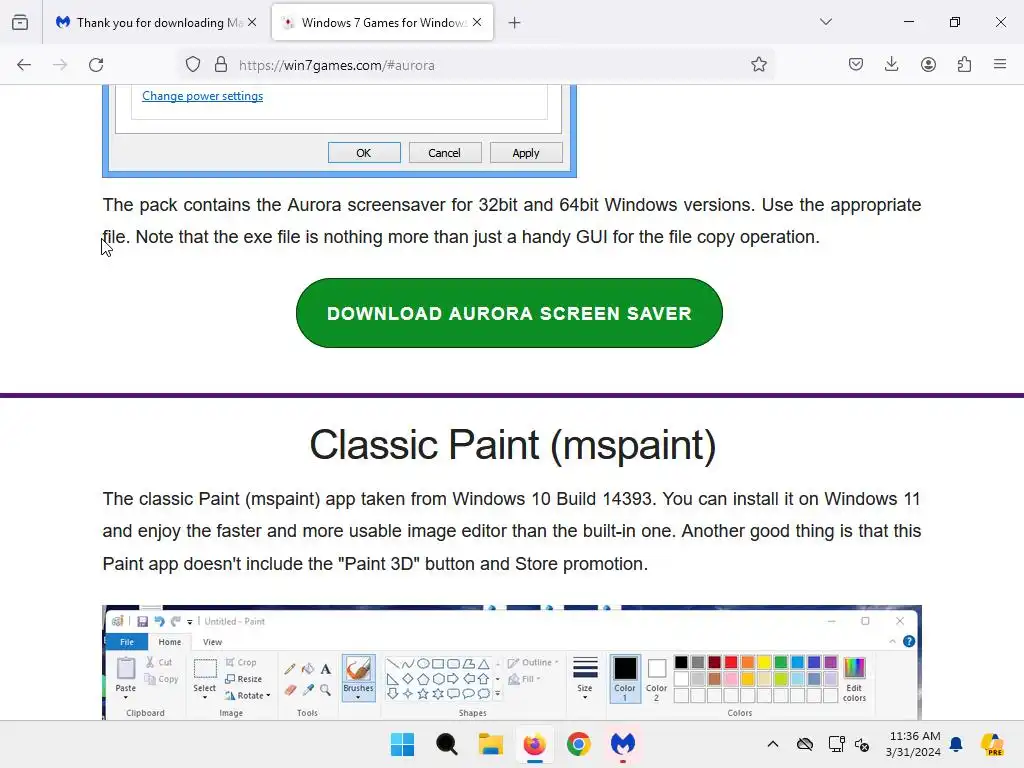This screenshot has height=768, width=1024.
Task: Select the Pencil tool in Paint
Action: (x=290, y=669)
